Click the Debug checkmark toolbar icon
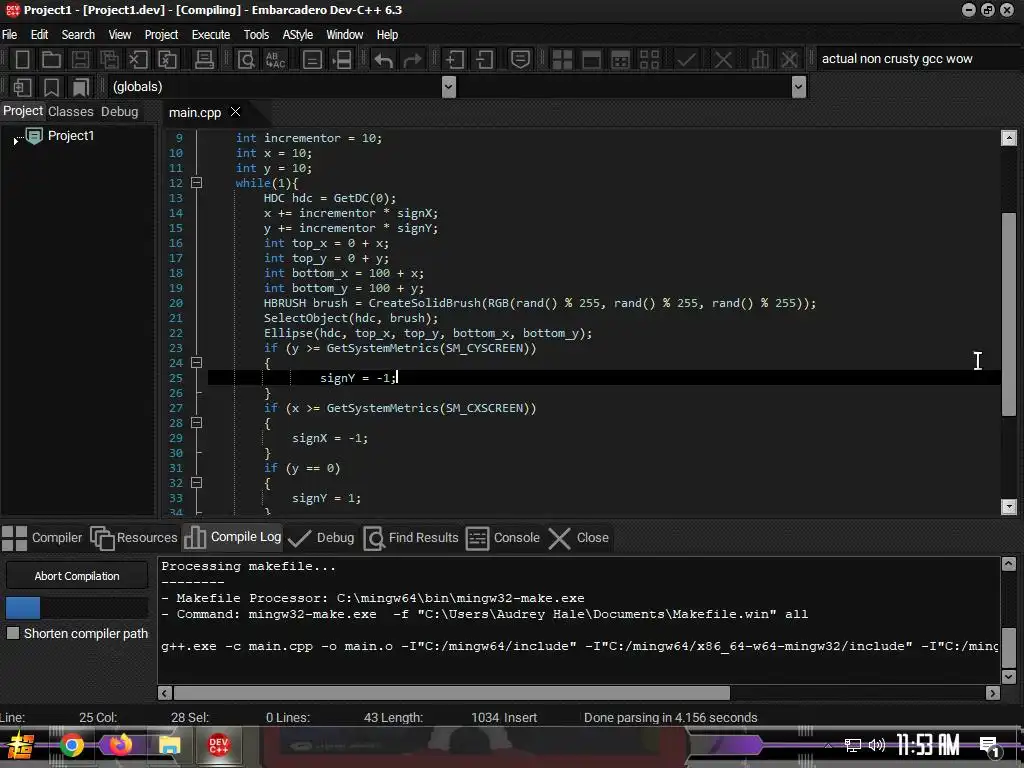1024x768 pixels. pyautogui.click(x=686, y=59)
